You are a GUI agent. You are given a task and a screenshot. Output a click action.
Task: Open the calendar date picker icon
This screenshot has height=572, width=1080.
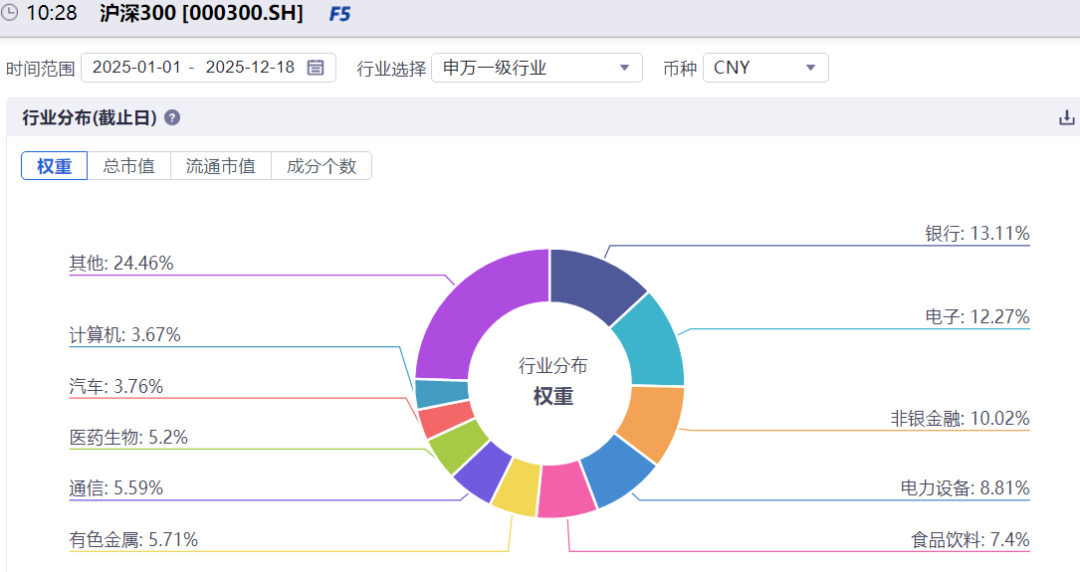(315, 68)
